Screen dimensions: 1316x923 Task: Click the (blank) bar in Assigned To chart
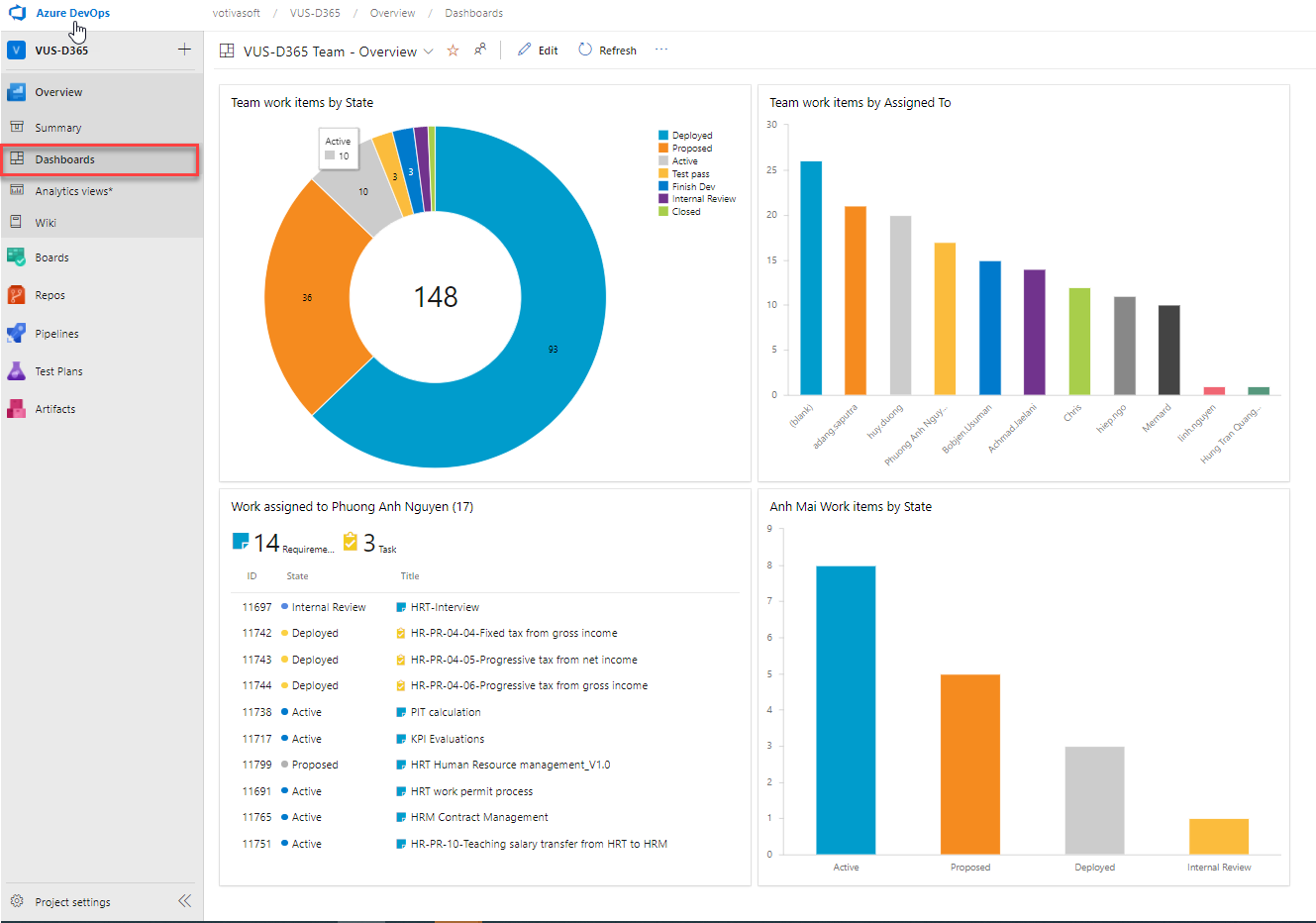coord(811,278)
